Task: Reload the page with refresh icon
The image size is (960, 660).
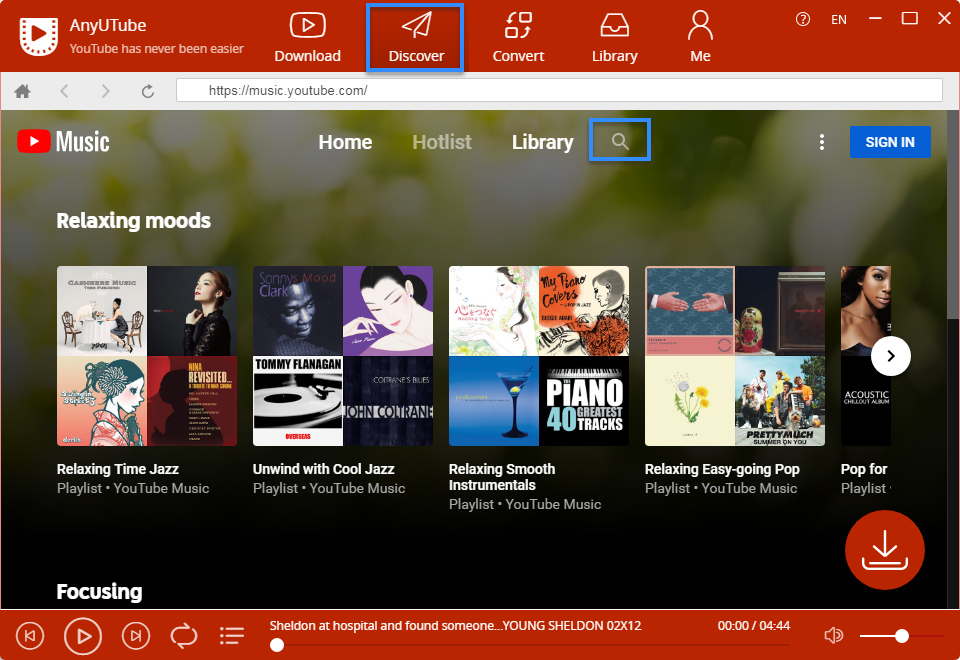Action: pos(148,91)
